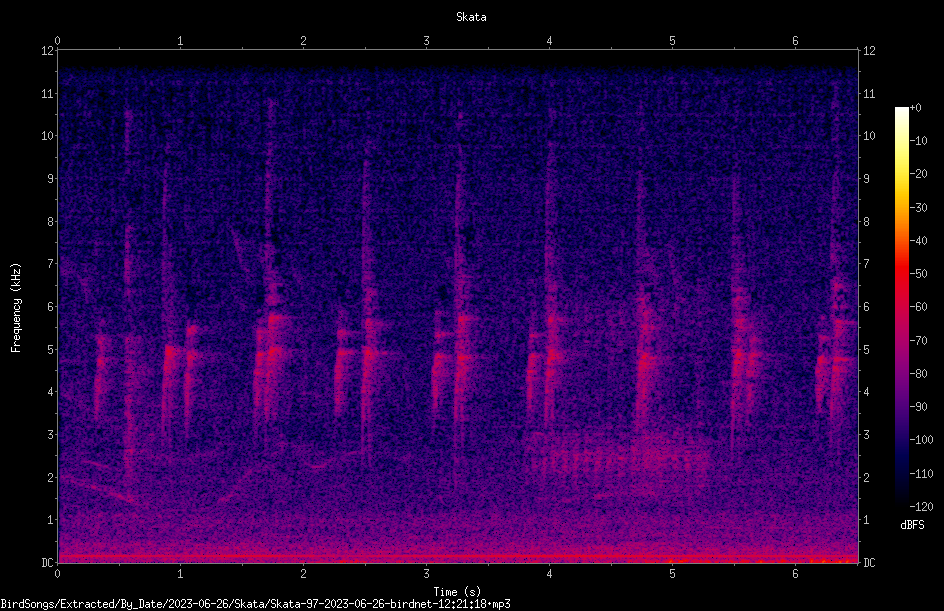The height and width of the screenshot is (611, 944).
Task: Click the -60 color scale label
Action: (x=919, y=307)
